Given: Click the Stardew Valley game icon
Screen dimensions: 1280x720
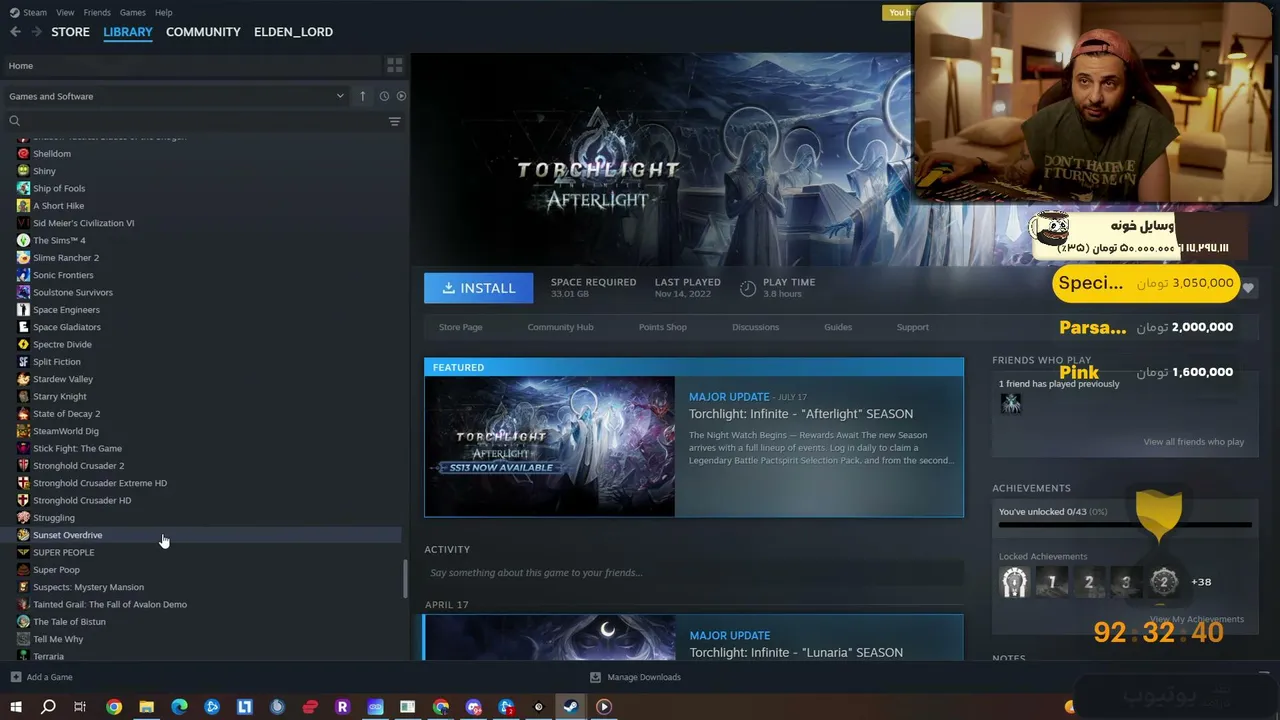Looking at the screenshot, I should [24, 379].
